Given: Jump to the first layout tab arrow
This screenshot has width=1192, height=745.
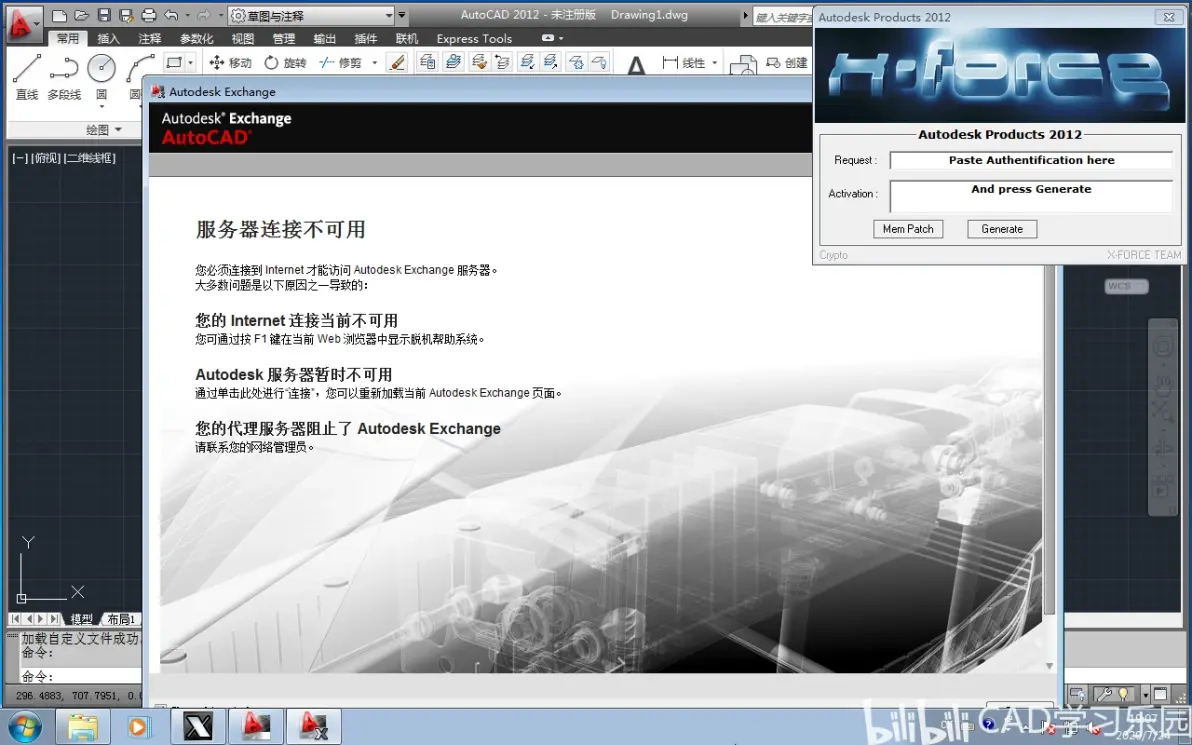Looking at the screenshot, I should pos(16,619).
